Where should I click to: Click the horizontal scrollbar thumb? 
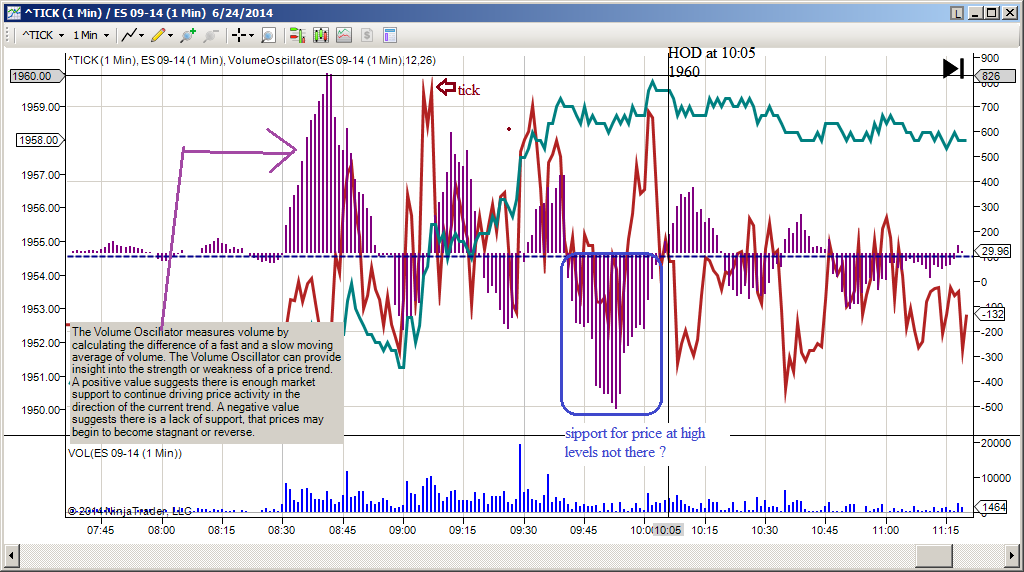coord(933,556)
